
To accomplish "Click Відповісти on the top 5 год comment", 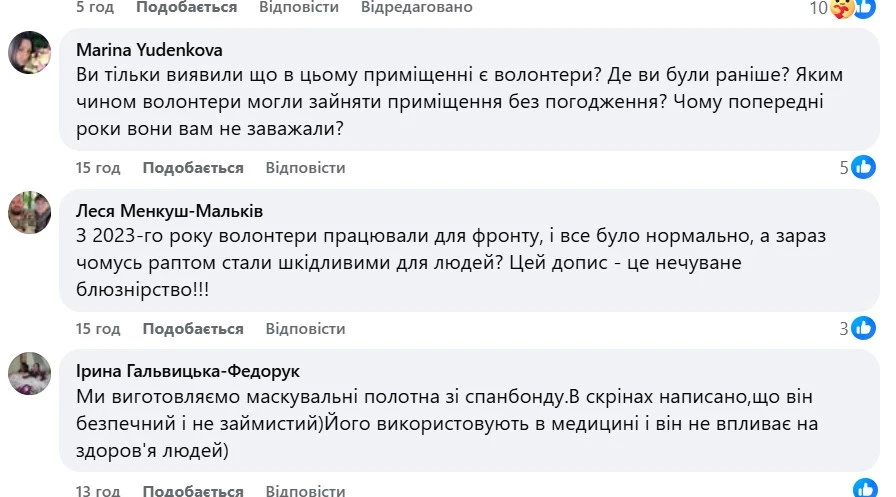I will (299, 7).
